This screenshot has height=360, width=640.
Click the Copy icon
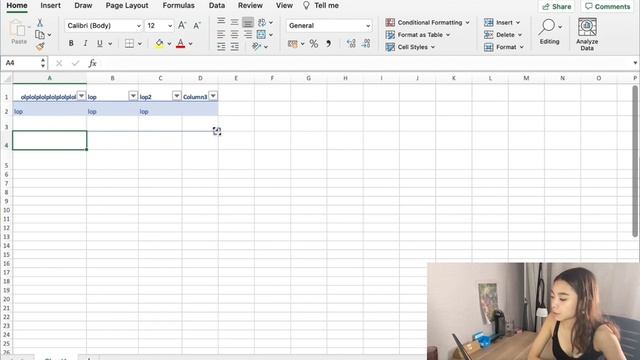click(x=40, y=35)
